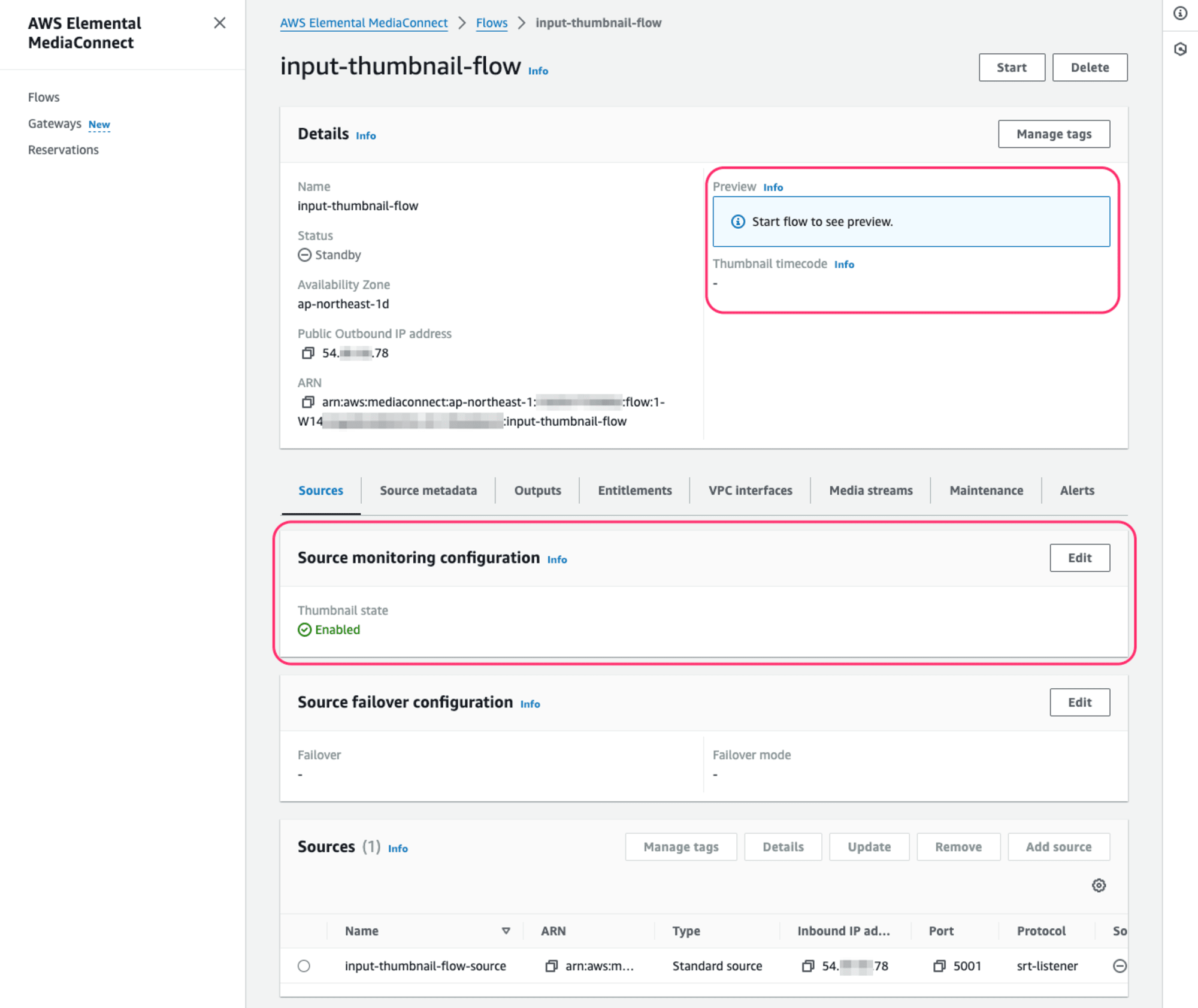This screenshot has width=1198, height=1008.
Task: Click the Details button in the Sources section
Action: tap(783, 846)
